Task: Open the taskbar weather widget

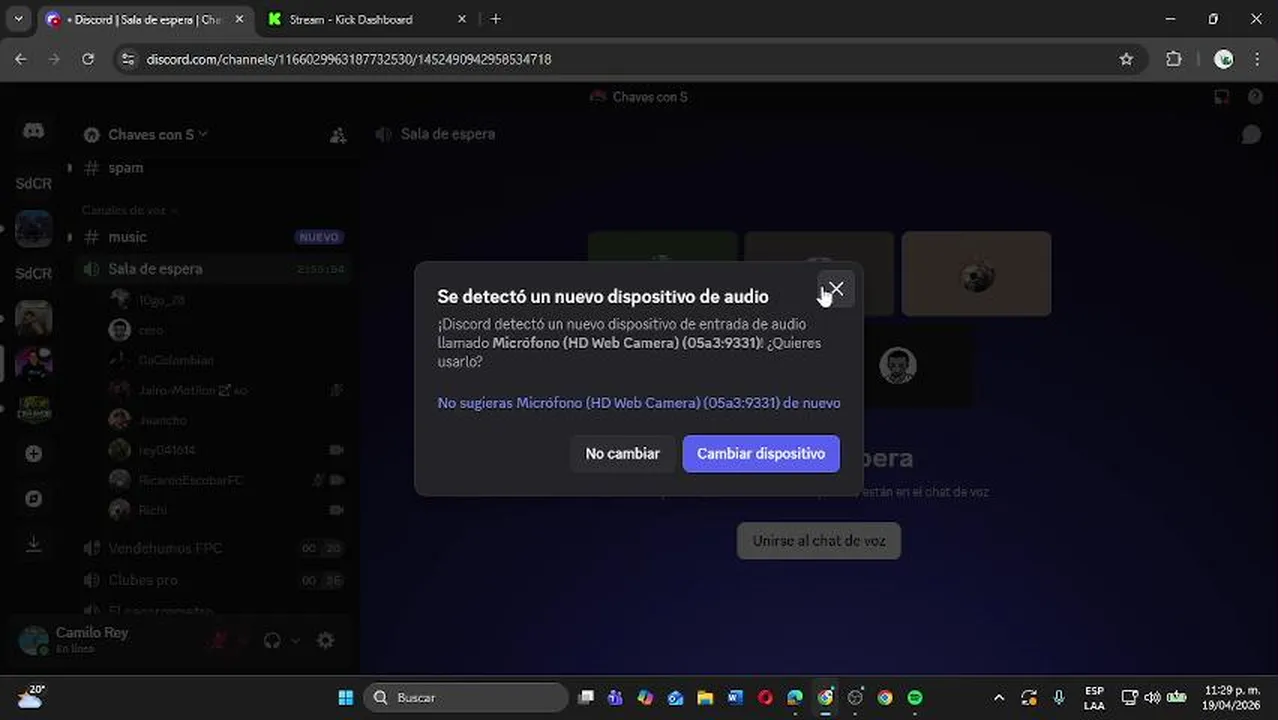Action: pyautogui.click(x=30, y=696)
